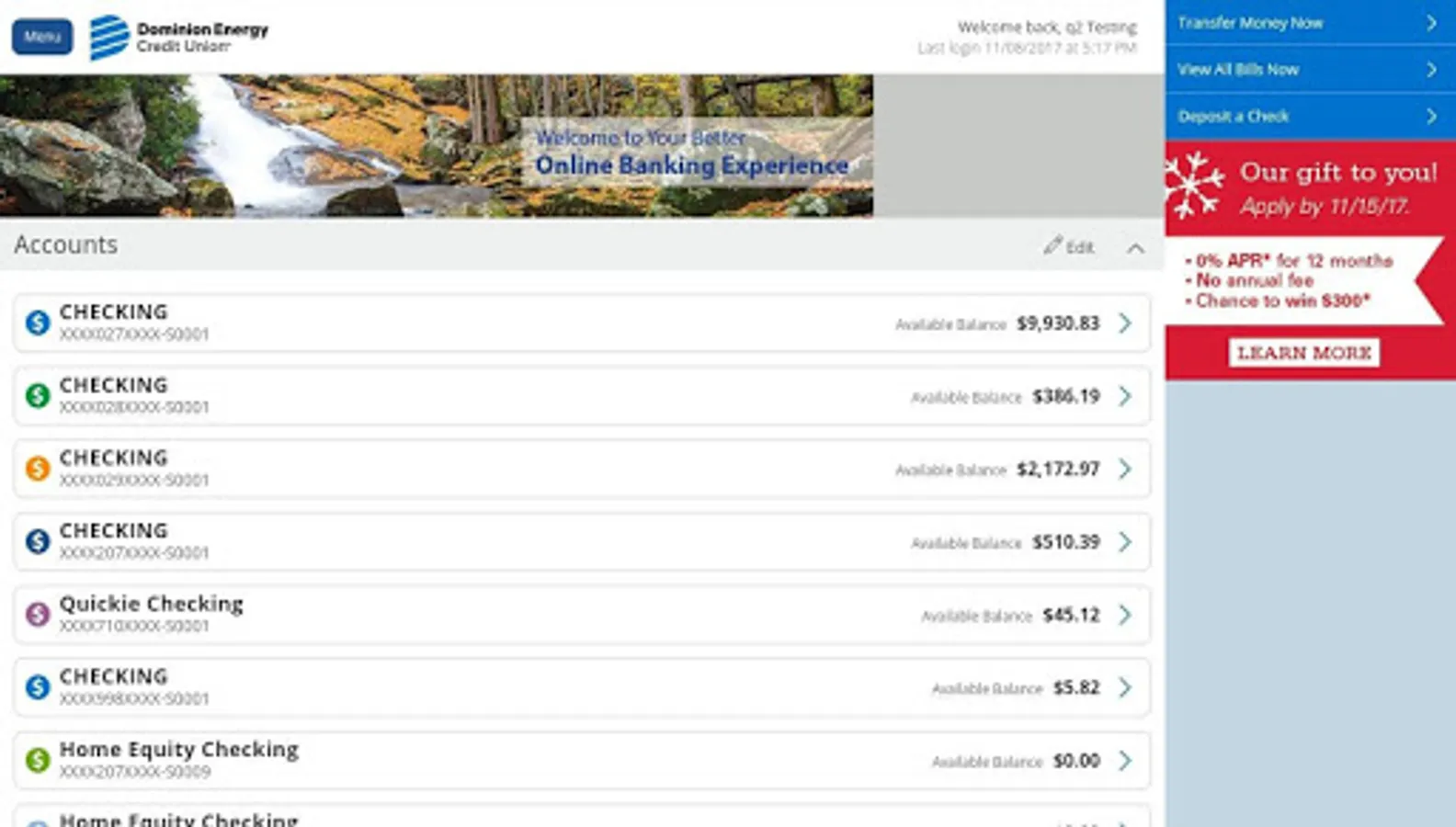Click the chevron beside Deposit a Check

point(1431,117)
